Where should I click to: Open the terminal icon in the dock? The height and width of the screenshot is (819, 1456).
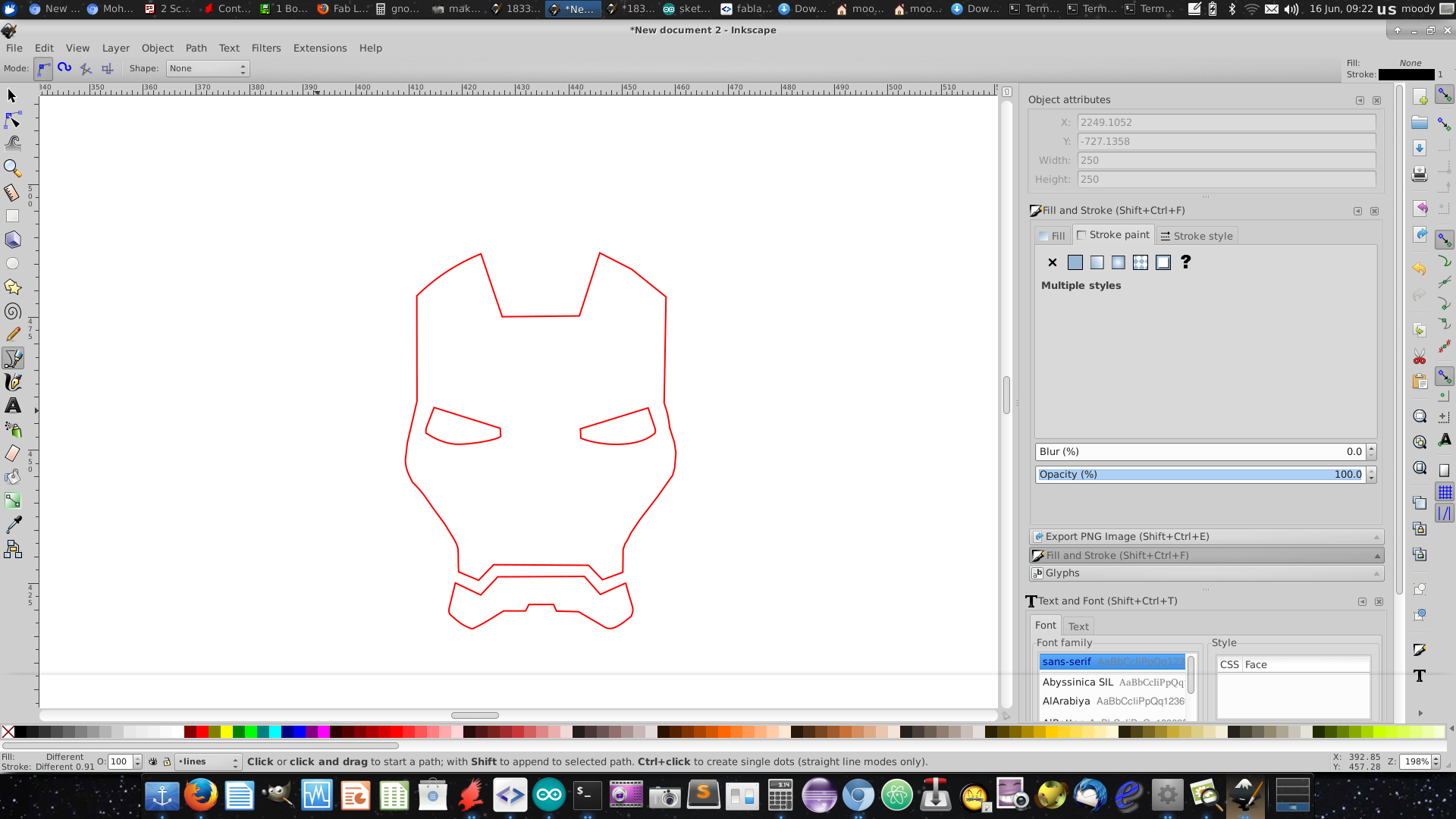tap(587, 795)
